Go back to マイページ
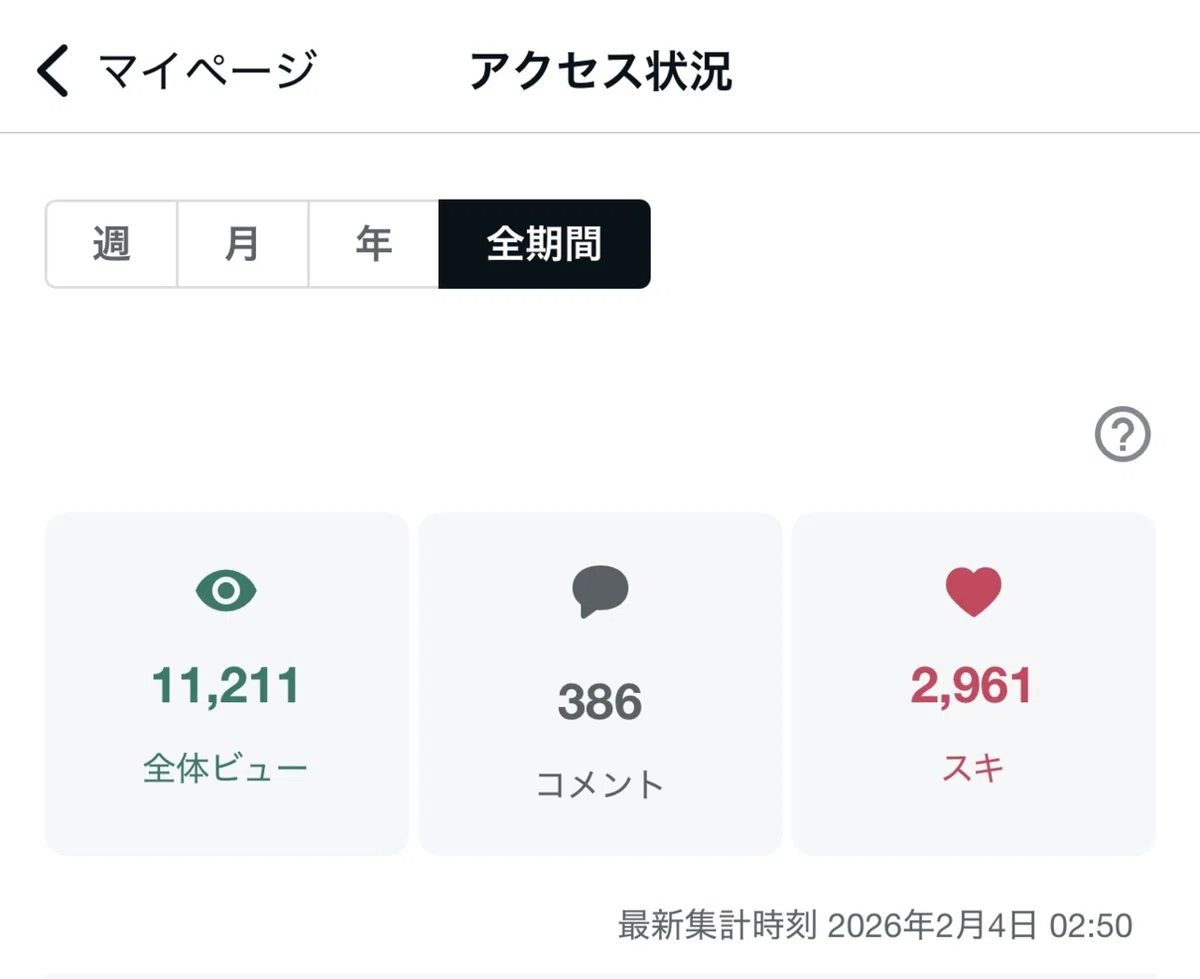The image size is (1200, 979). 207,72
